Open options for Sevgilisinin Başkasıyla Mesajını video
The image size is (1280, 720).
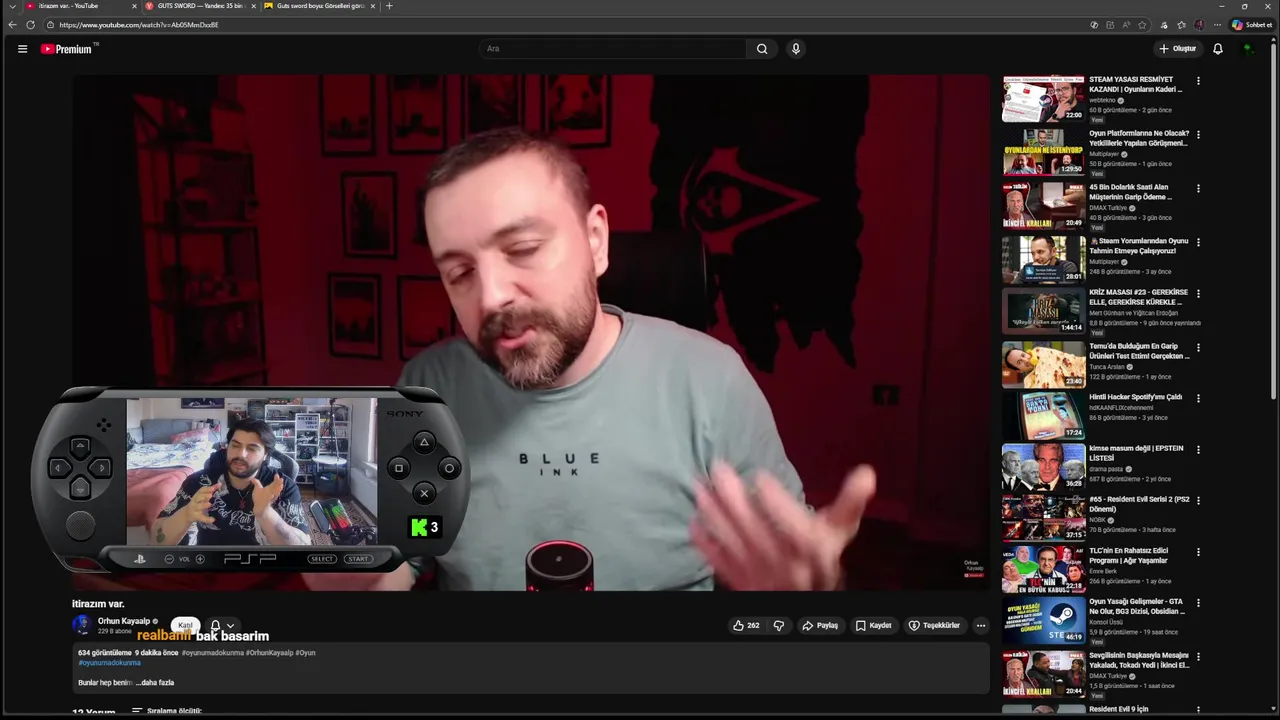click(x=1198, y=657)
